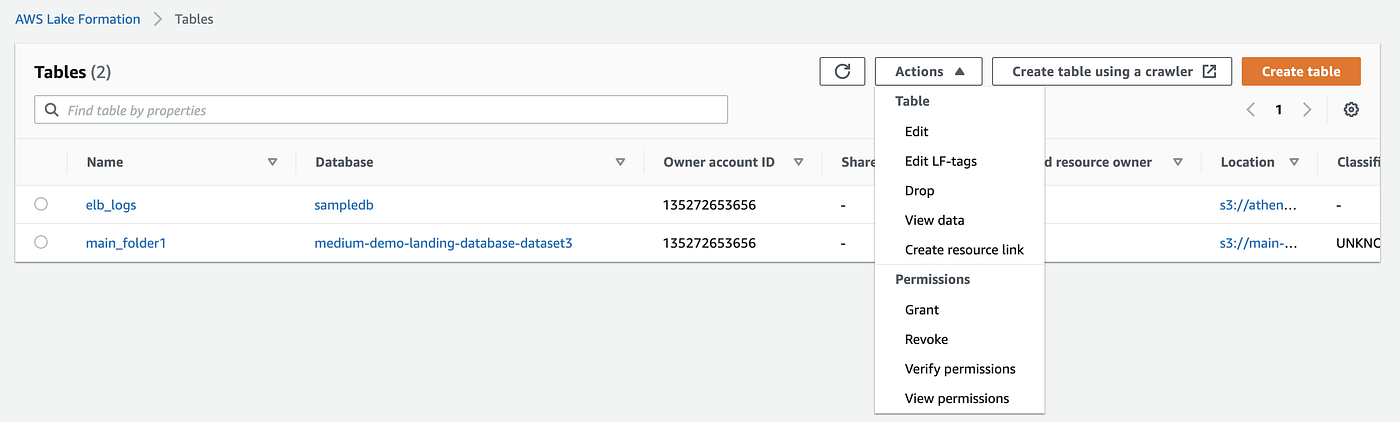The image size is (1400, 422).
Task: Open the sampledb database link
Action: coord(344,205)
